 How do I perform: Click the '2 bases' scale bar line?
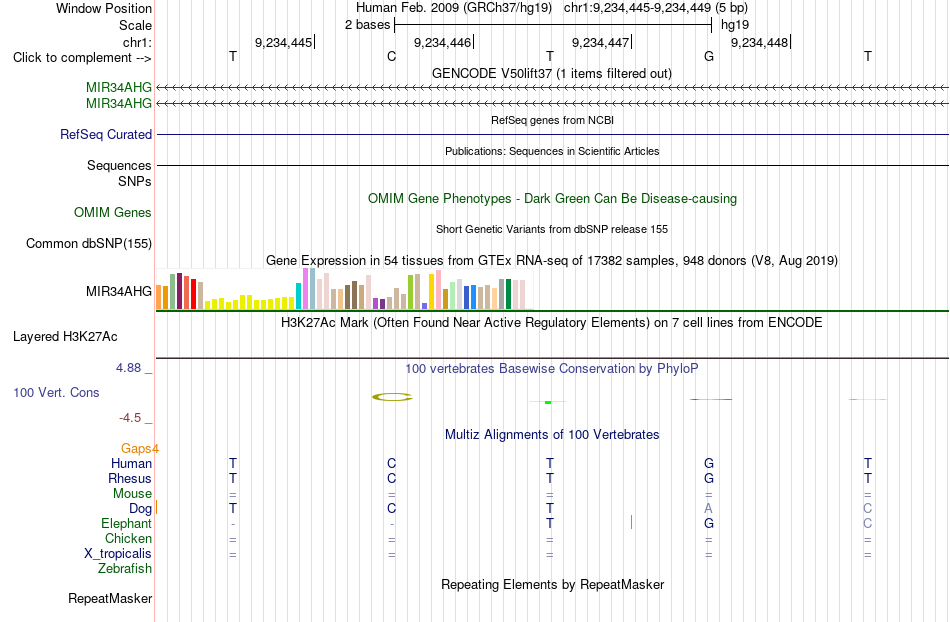pos(553,25)
